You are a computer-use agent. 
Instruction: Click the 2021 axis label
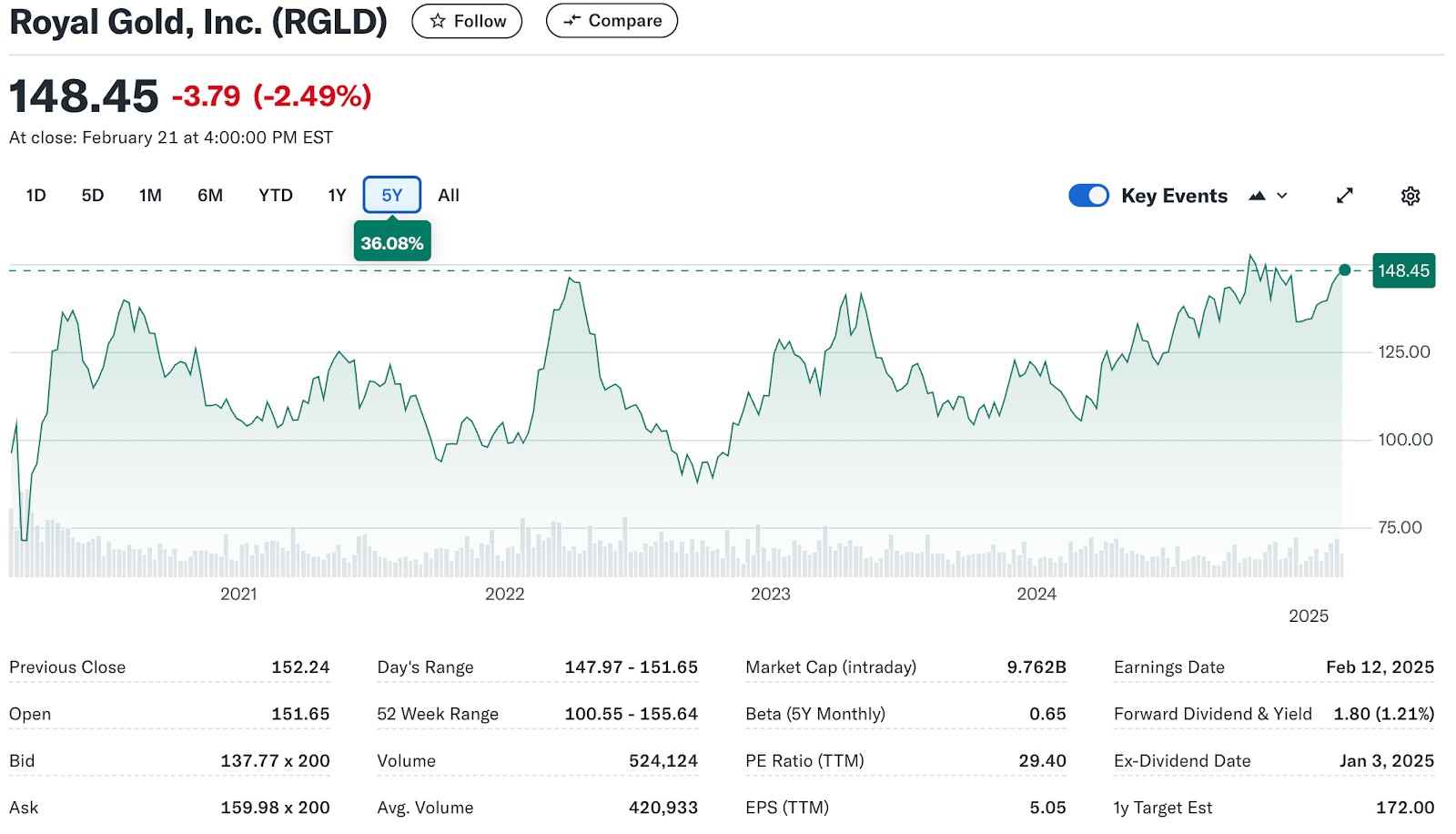pyautogui.click(x=238, y=594)
